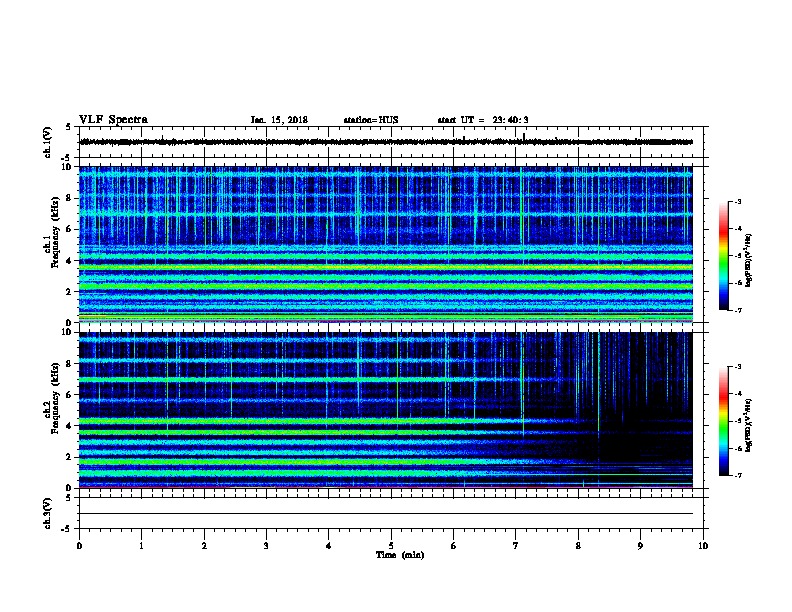Click the '6' kHz tick on ch.1 frequency axis
Viewport: 792px width, 612px height.
[69, 229]
